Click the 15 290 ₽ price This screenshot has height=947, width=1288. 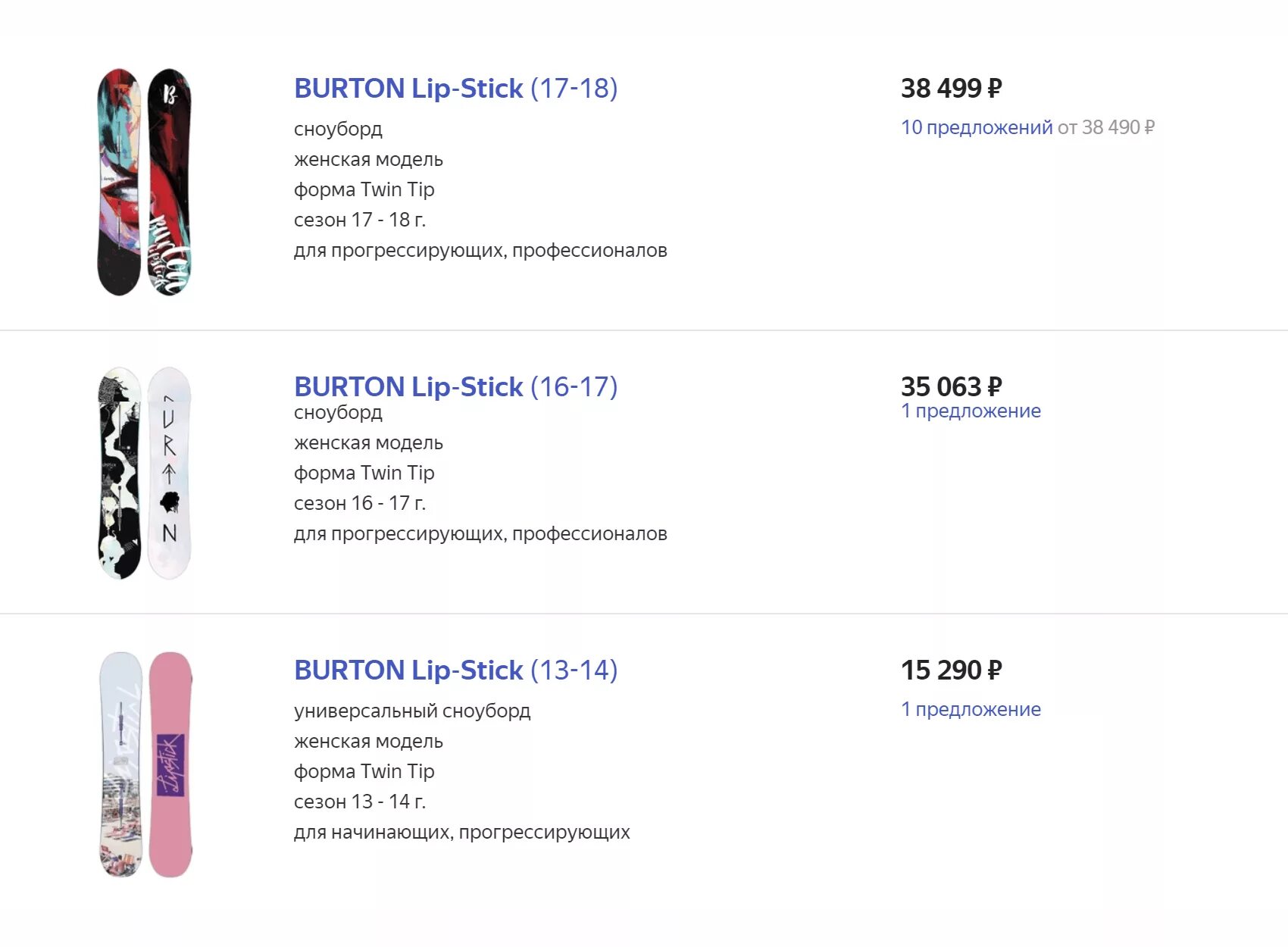pyautogui.click(x=951, y=670)
